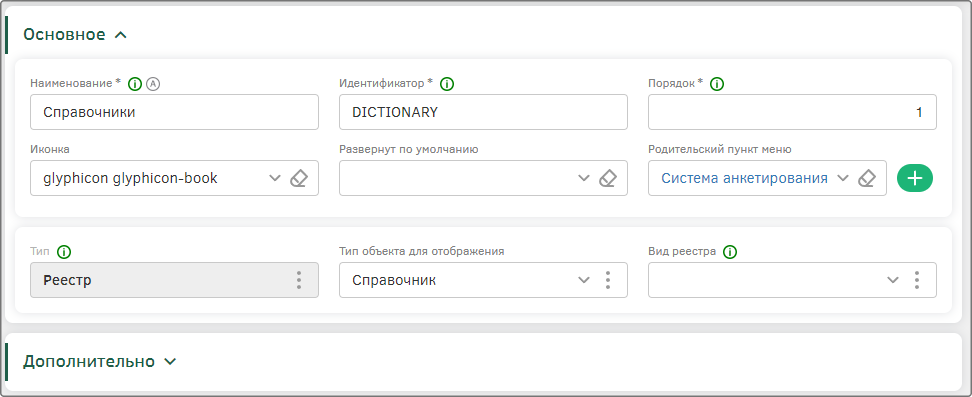This screenshot has width=972, height=397.
Task: Click the Реестр value in Тип
Action: point(67,280)
